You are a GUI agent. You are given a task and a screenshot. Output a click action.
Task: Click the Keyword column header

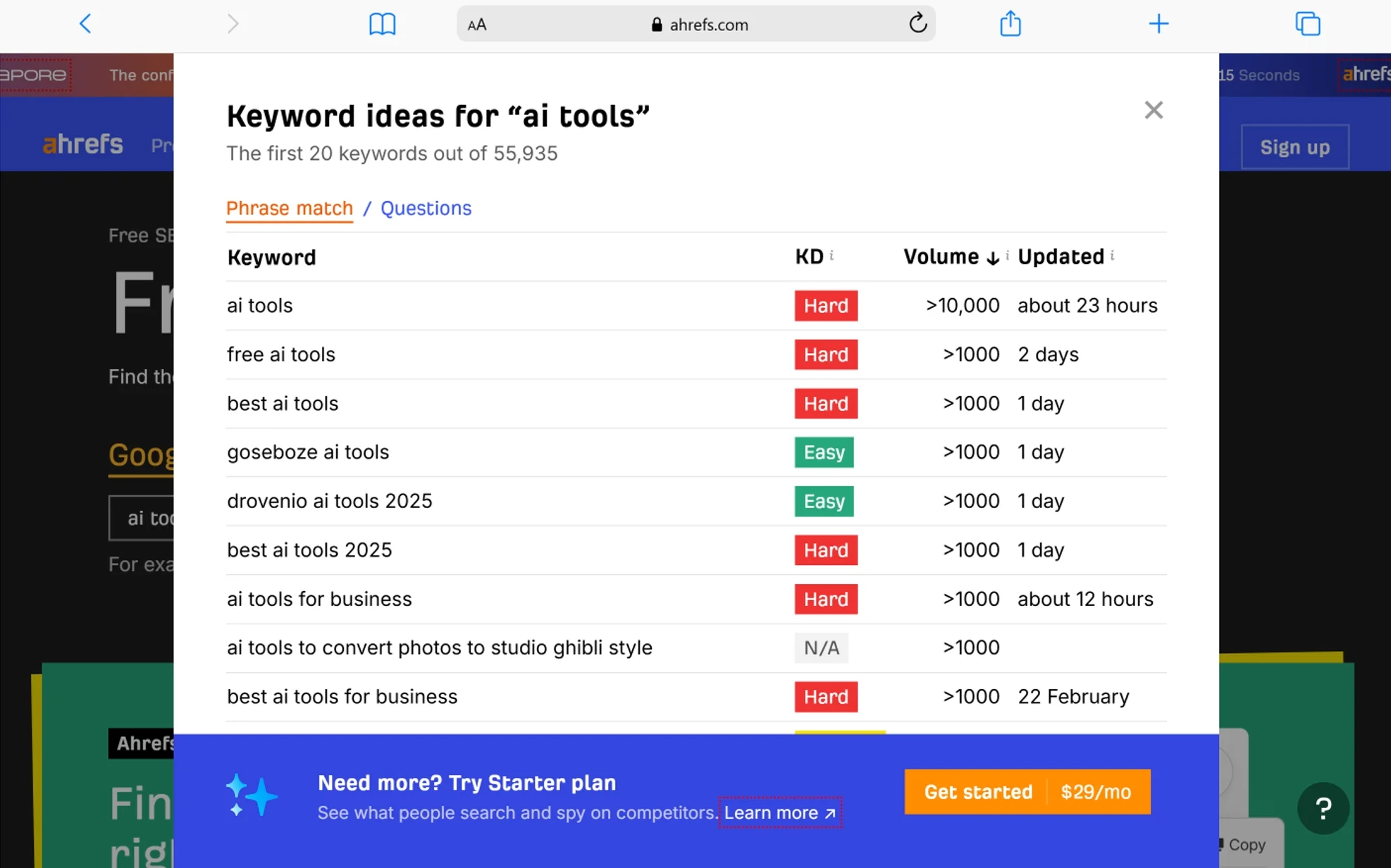pos(271,258)
